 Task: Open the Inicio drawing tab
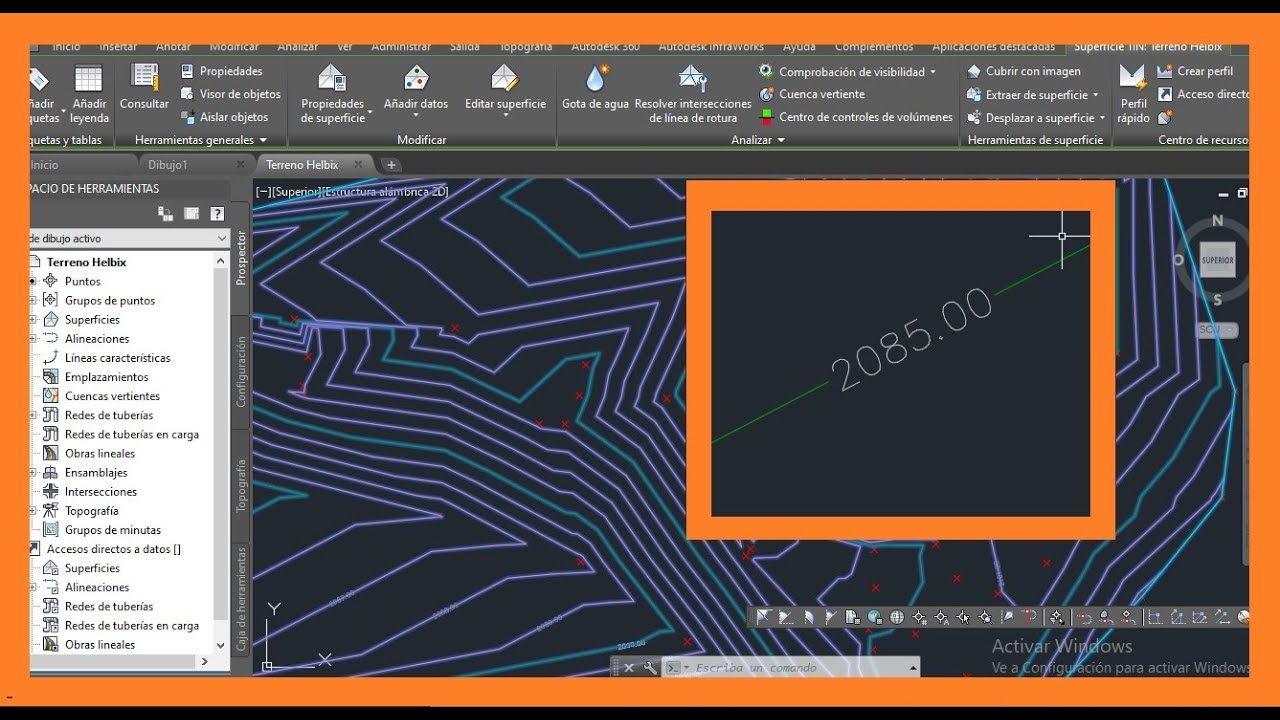[45, 164]
